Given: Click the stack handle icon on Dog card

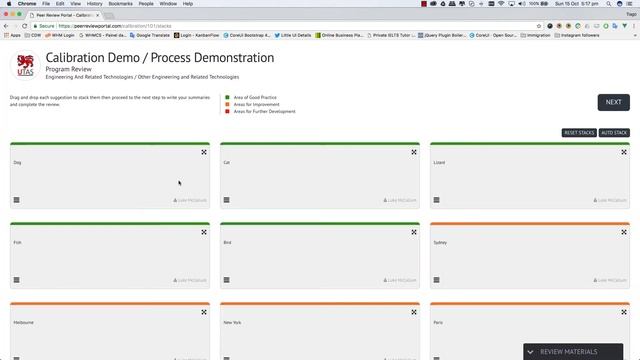Looking at the screenshot, I should coord(16,200).
